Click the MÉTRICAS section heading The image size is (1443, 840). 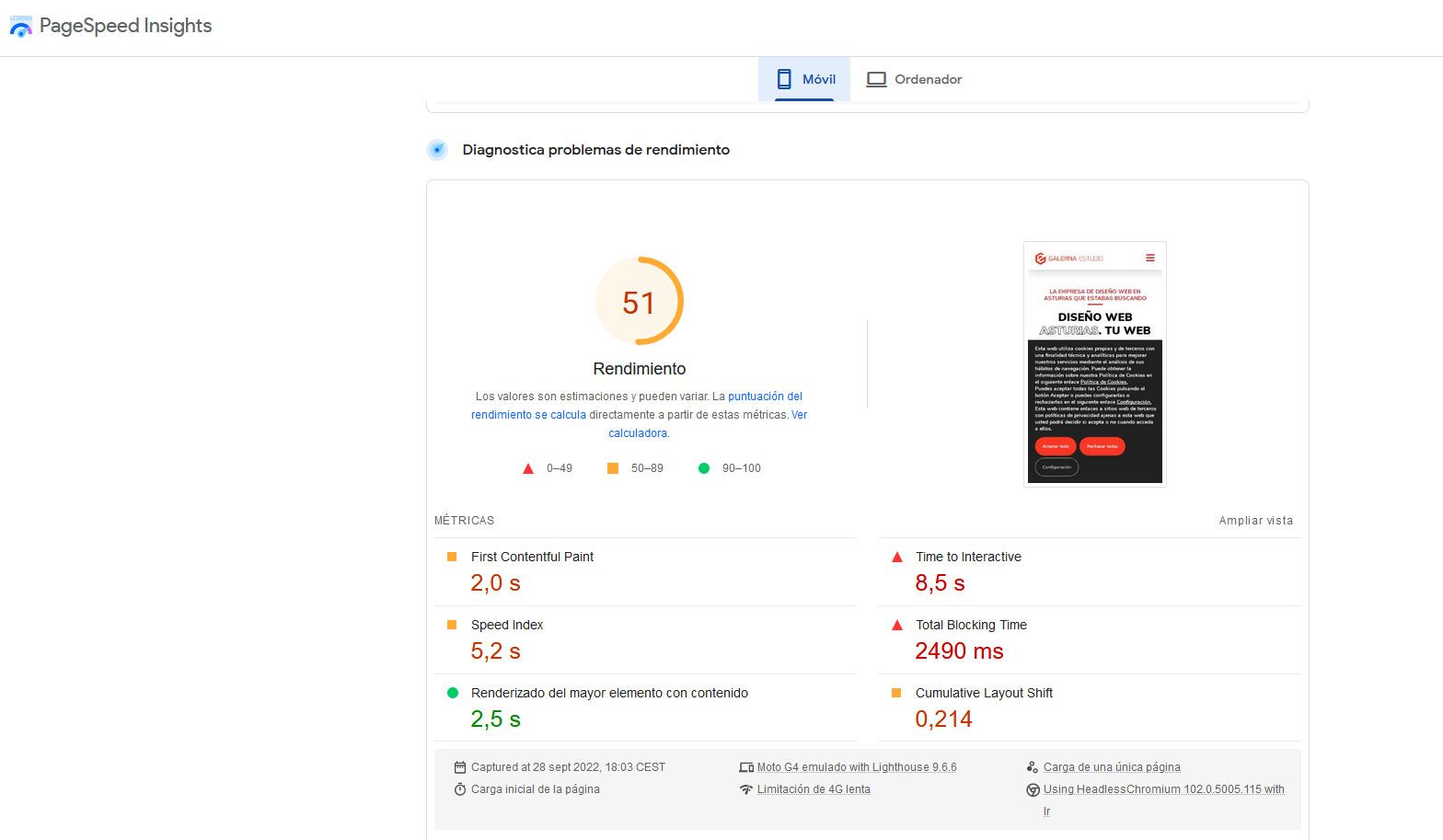point(464,521)
